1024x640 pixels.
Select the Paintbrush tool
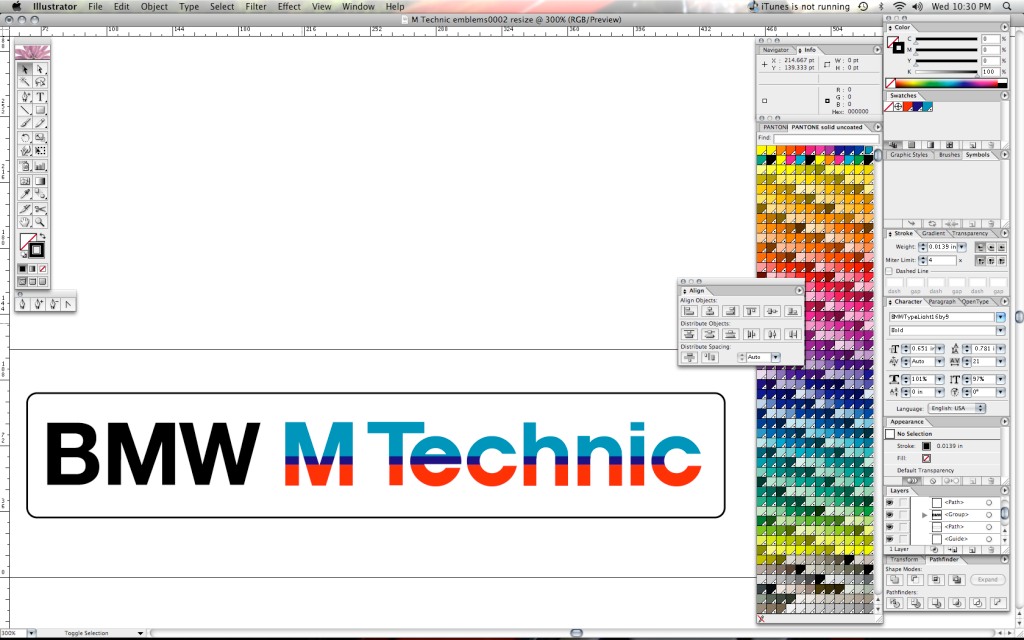click(x=25, y=123)
